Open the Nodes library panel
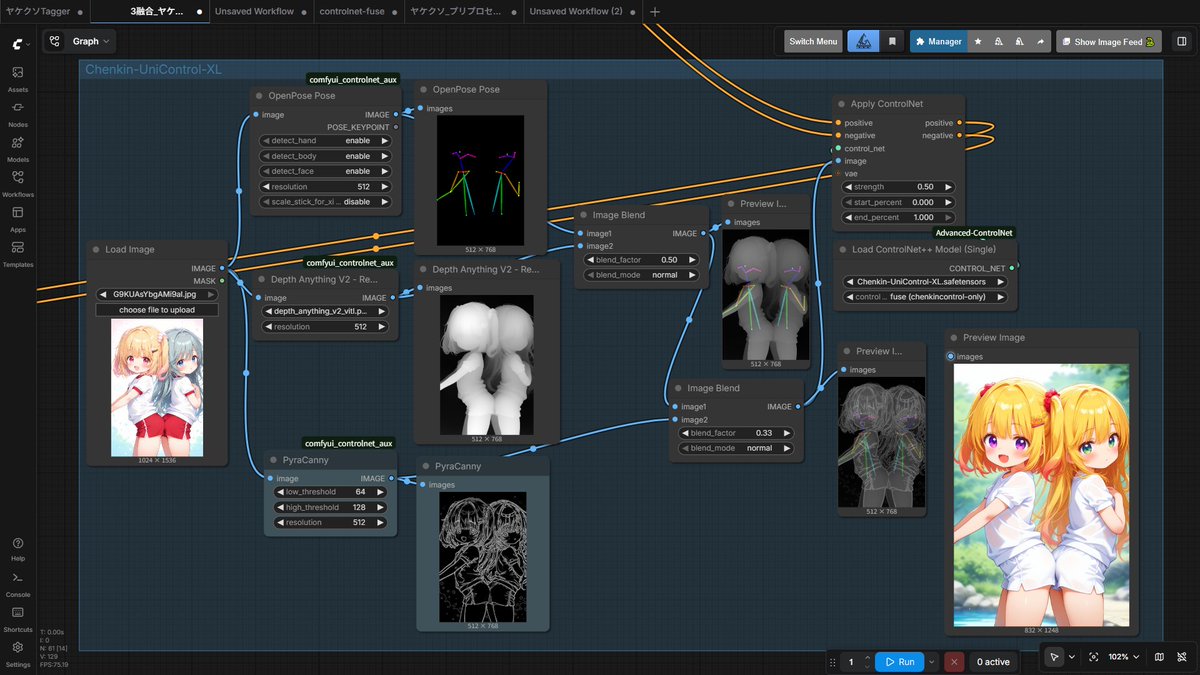Screen dimensions: 1200x675 point(18,113)
